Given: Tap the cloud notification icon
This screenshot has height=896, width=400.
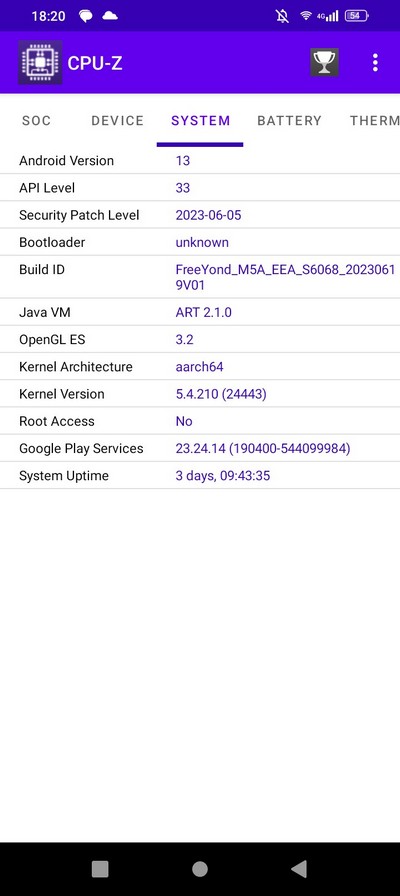Looking at the screenshot, I should coord(110,16).
